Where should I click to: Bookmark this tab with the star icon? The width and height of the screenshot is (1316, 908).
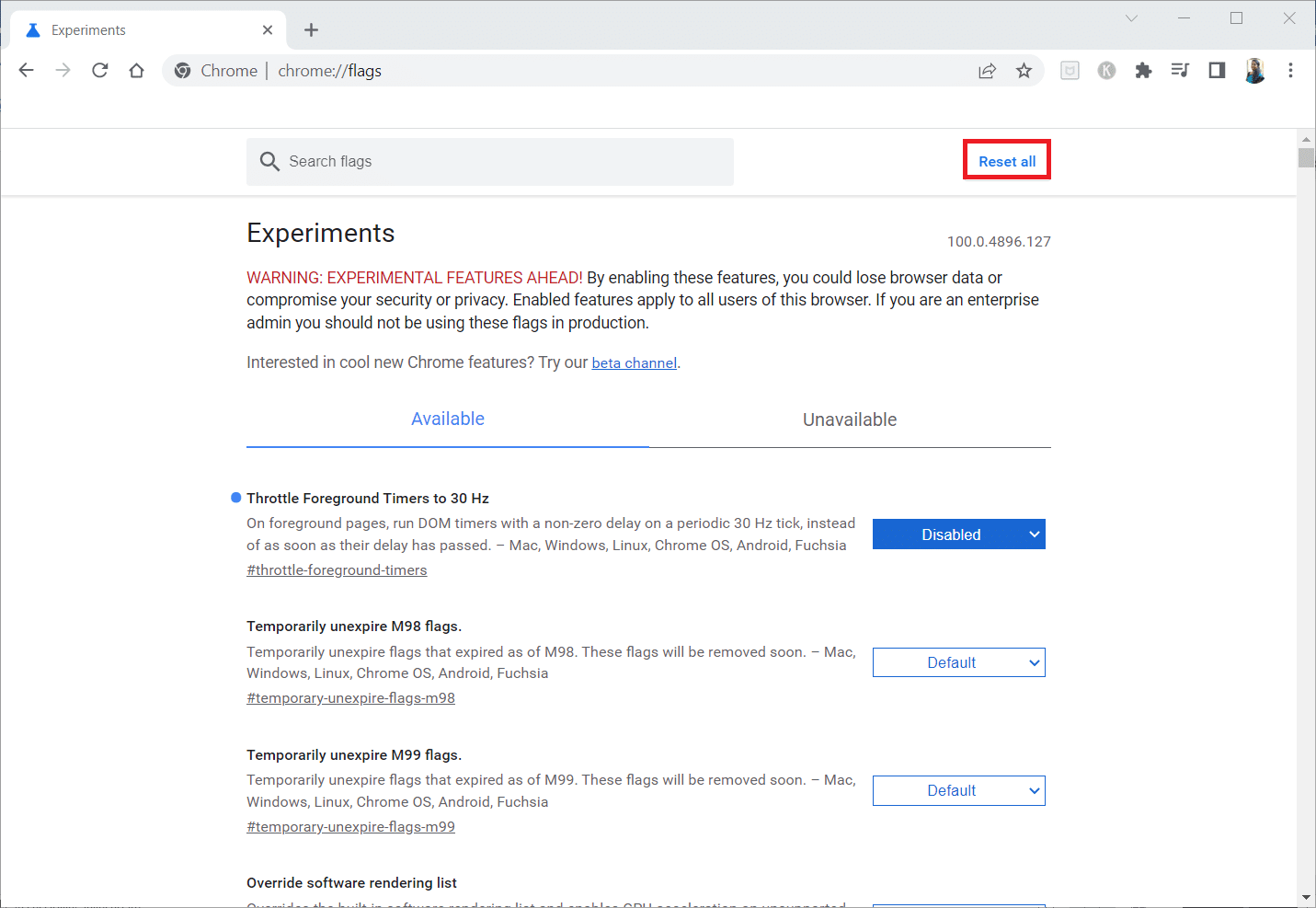(x=1024, y=71)
